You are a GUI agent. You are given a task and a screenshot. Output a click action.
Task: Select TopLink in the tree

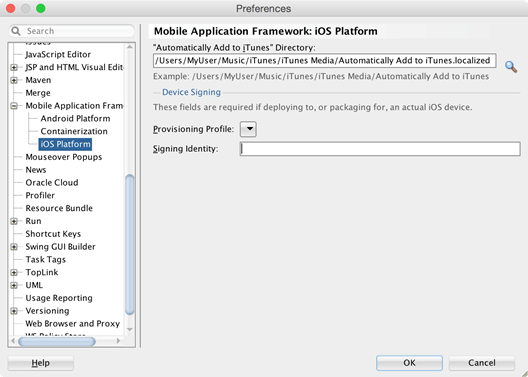[x=42, y=272]
